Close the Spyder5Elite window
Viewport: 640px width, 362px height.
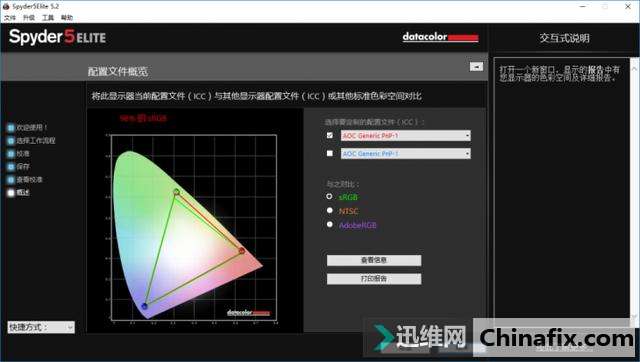coord(628,6)
